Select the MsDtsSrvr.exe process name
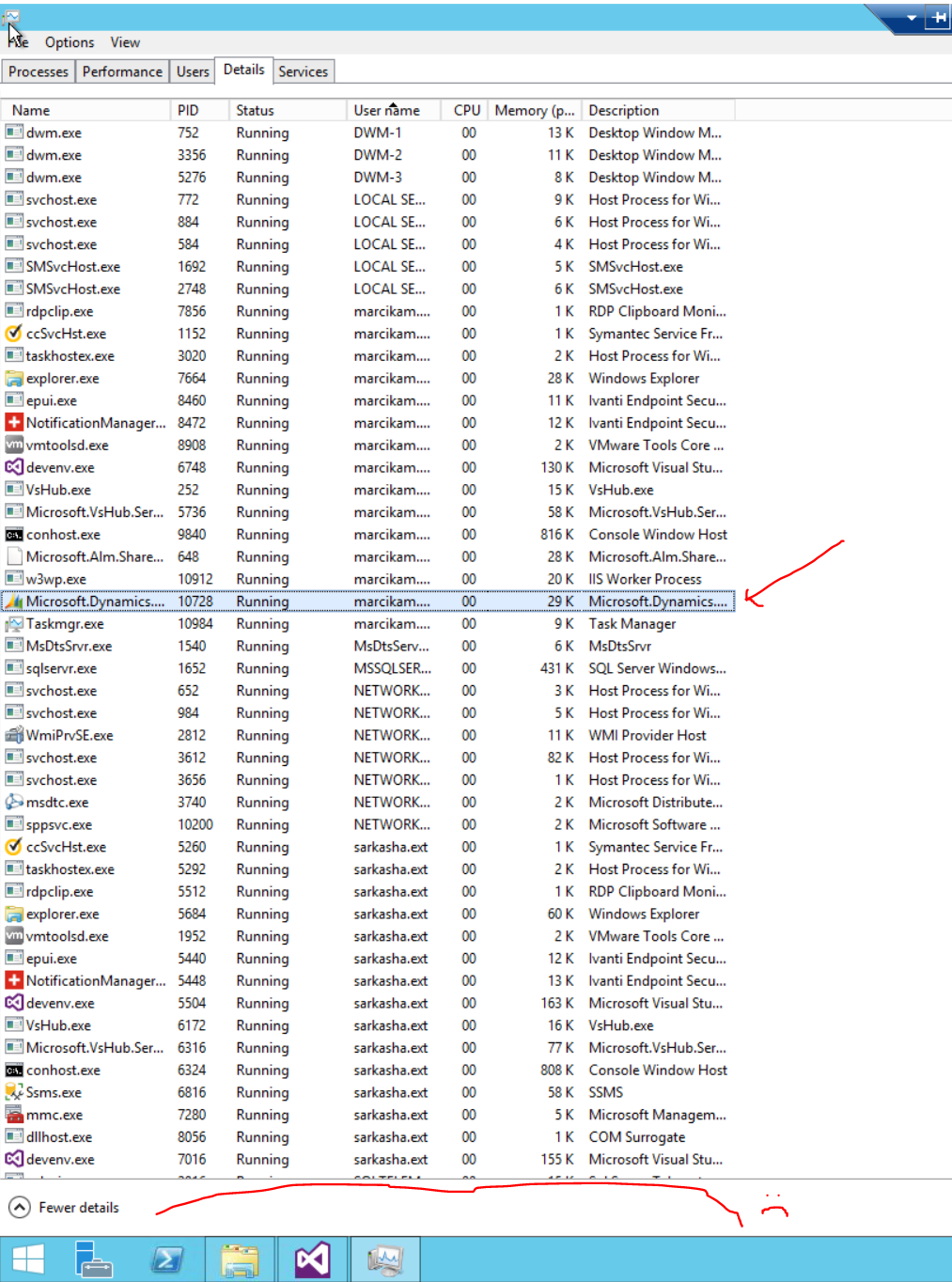The image size is (952, 1282). click(69, 646)
